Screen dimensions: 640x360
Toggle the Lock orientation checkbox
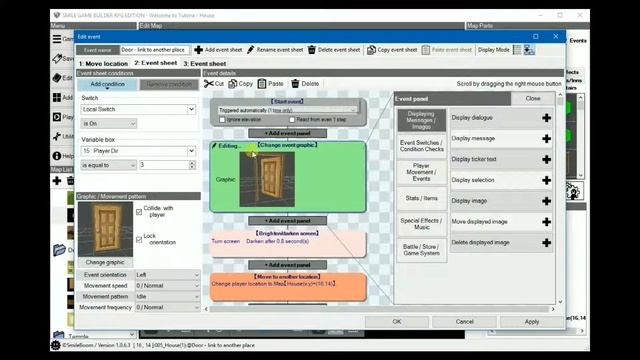(139, 240)
